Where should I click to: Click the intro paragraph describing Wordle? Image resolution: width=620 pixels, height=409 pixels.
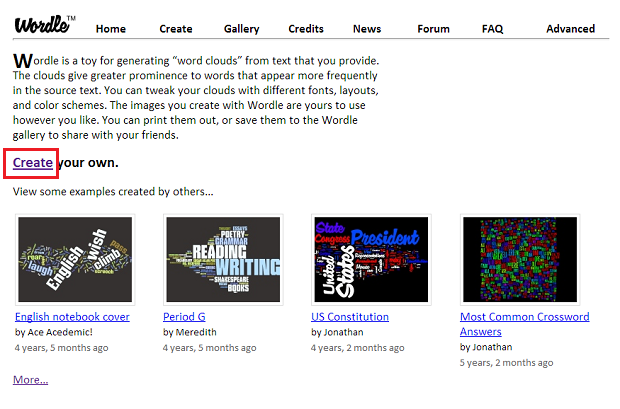pos(196,98)
